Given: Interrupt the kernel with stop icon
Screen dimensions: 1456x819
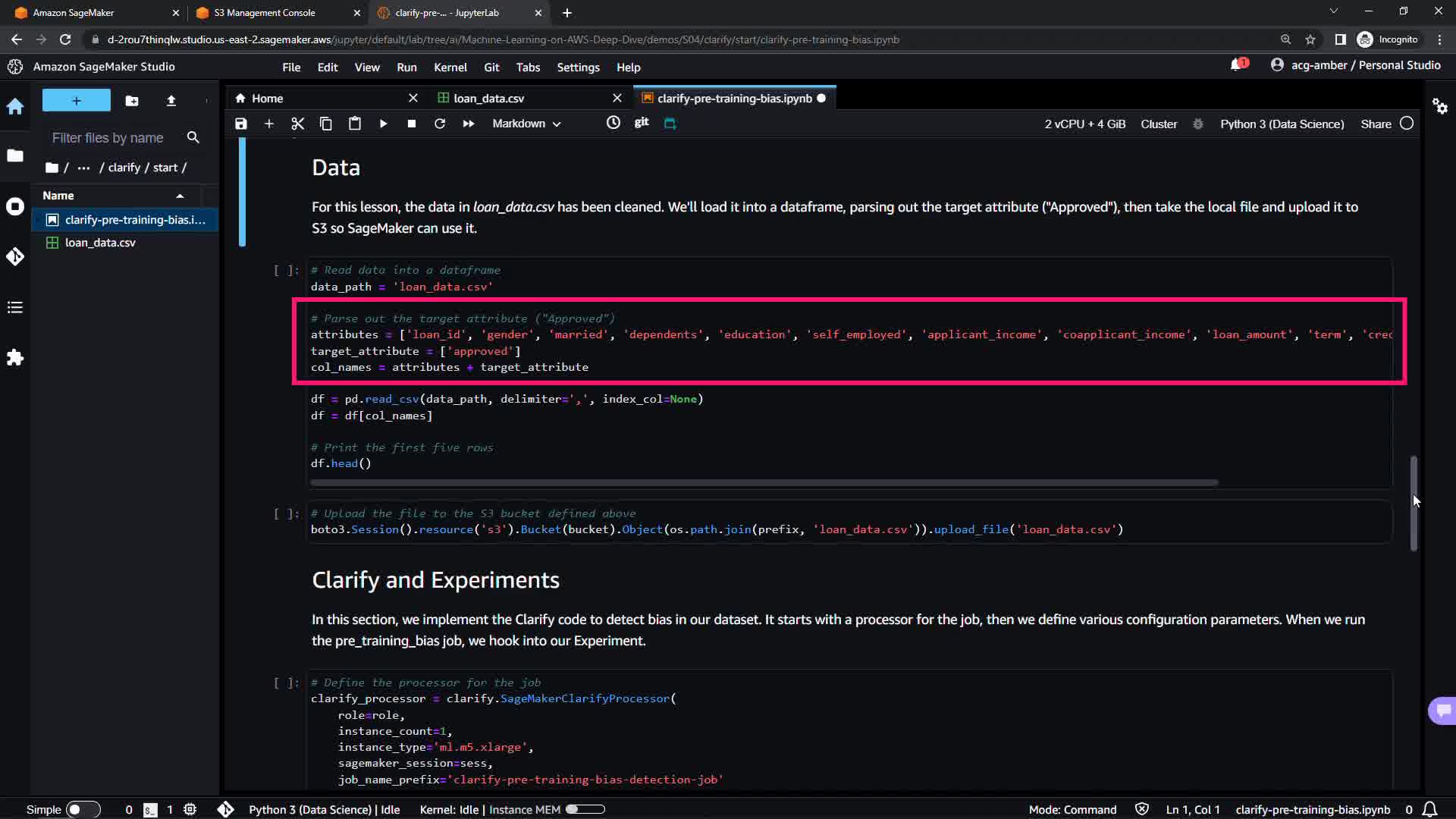Looking at the screenshot, I should click(x=411, y=124).
